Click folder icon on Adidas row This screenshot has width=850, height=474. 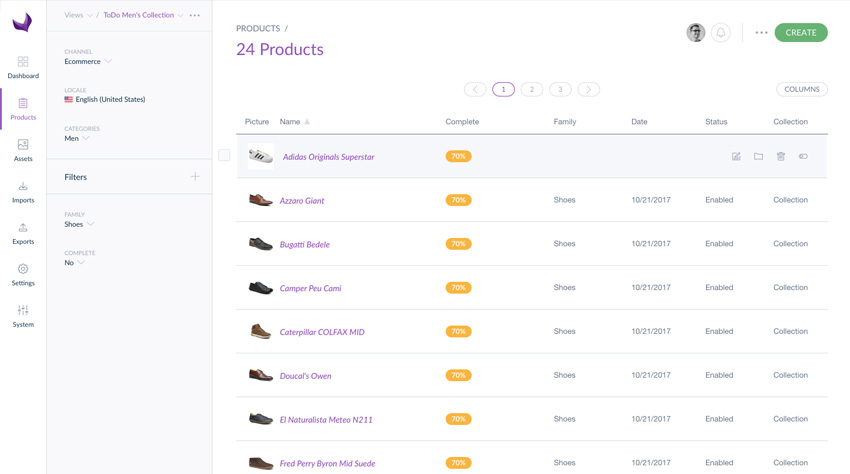[x=758, y=156]
